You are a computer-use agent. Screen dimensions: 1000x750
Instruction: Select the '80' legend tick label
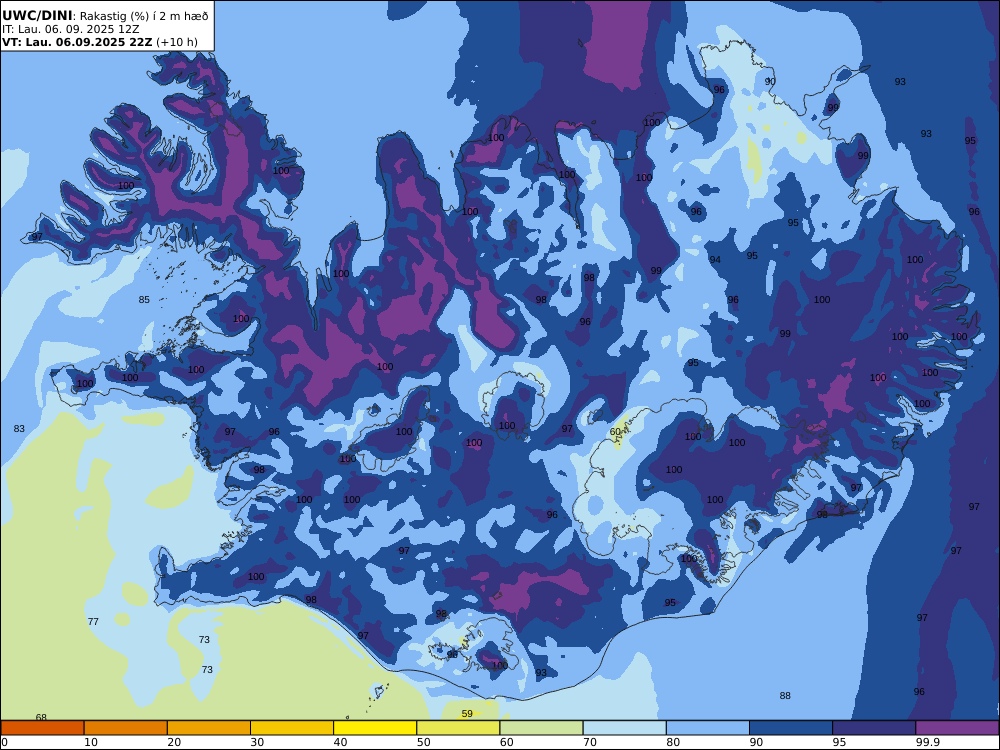673,742
